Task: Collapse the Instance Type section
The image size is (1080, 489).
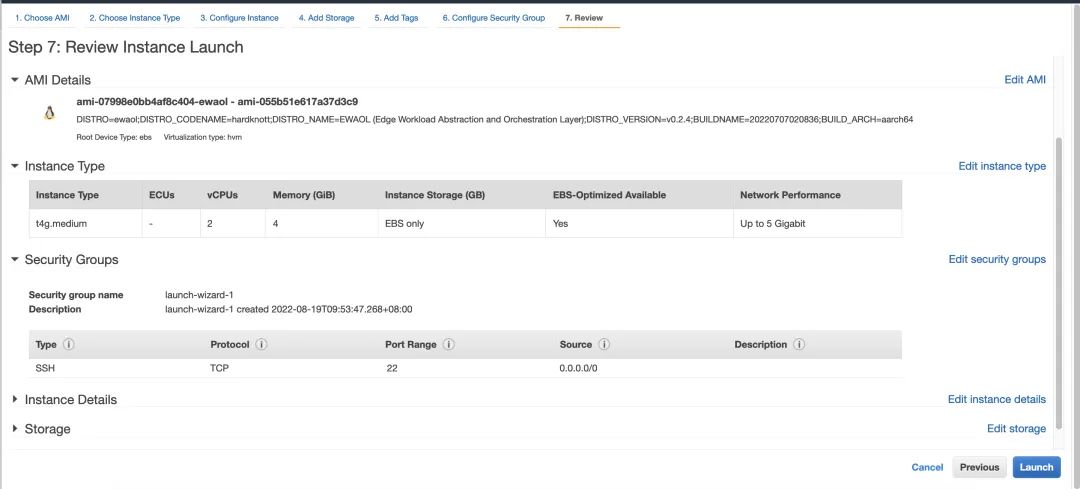Action: tap(15, 166)
